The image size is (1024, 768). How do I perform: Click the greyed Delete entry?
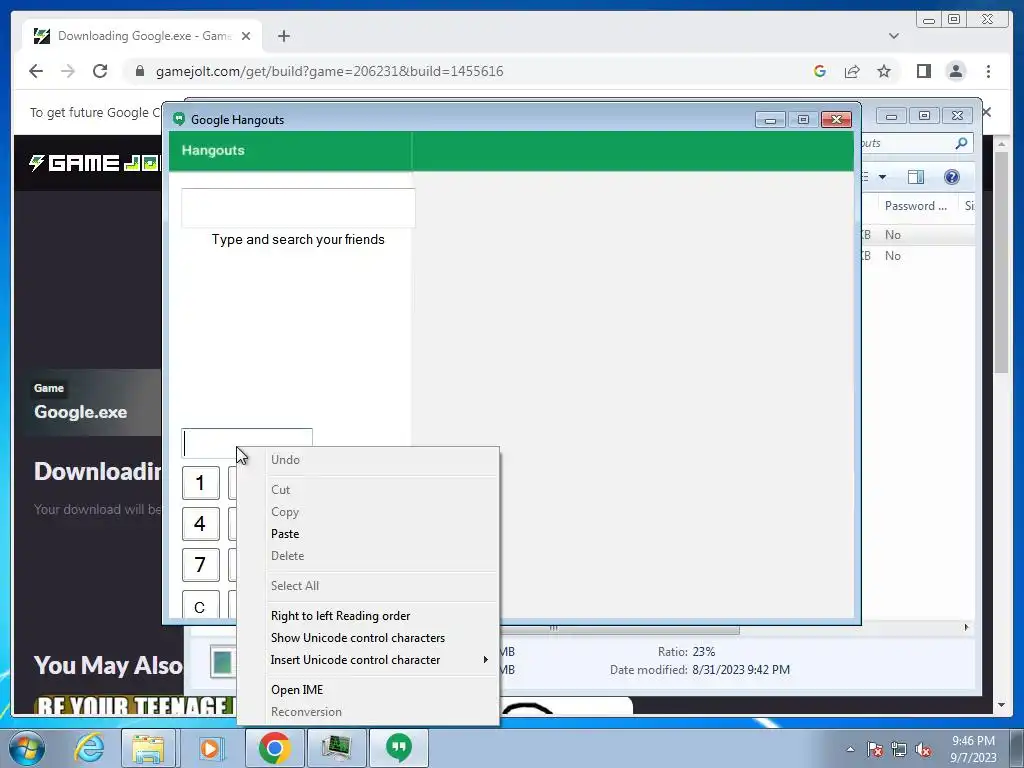click(287, 556)
